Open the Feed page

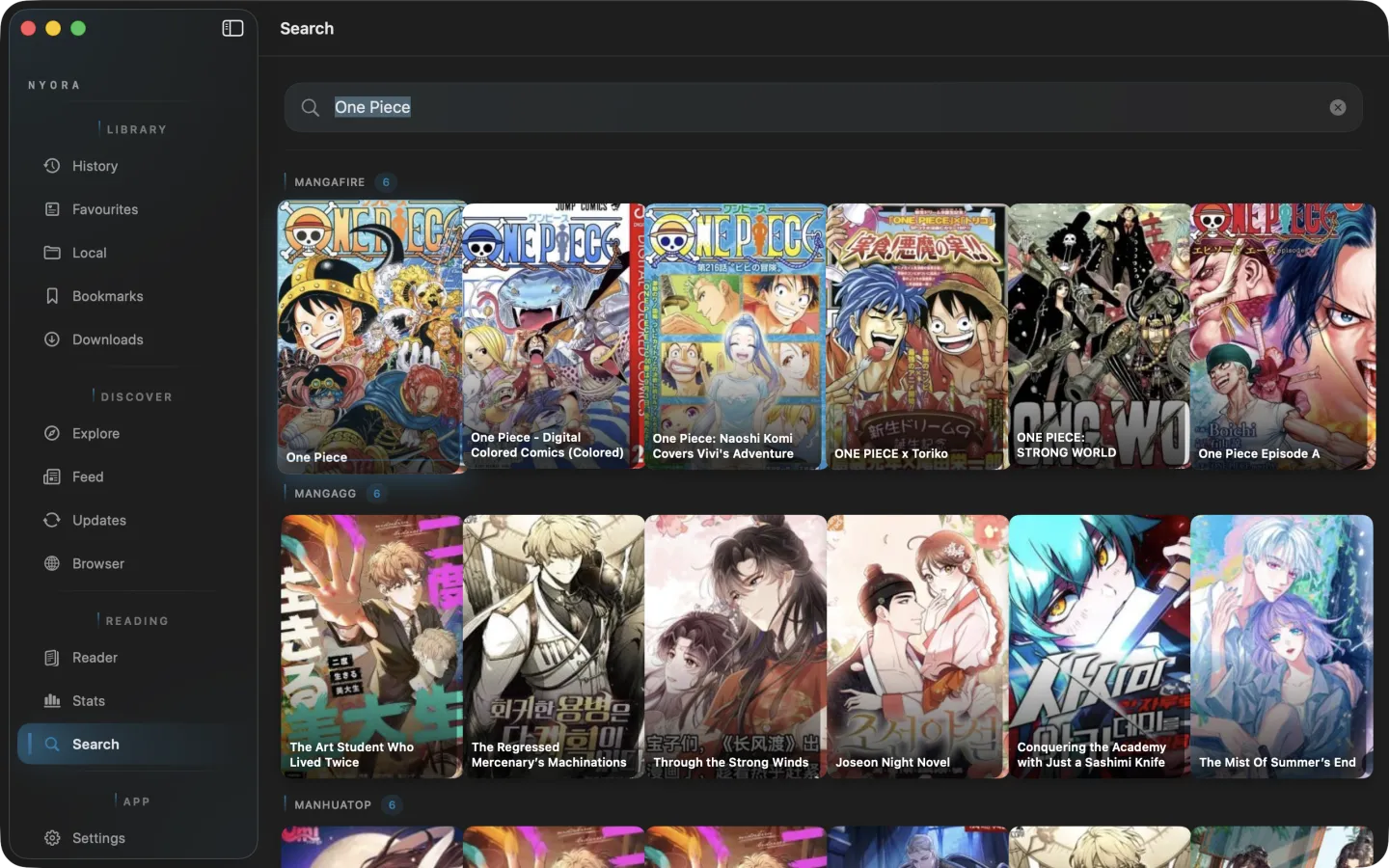pyautogui.click(x=130, y=476)
